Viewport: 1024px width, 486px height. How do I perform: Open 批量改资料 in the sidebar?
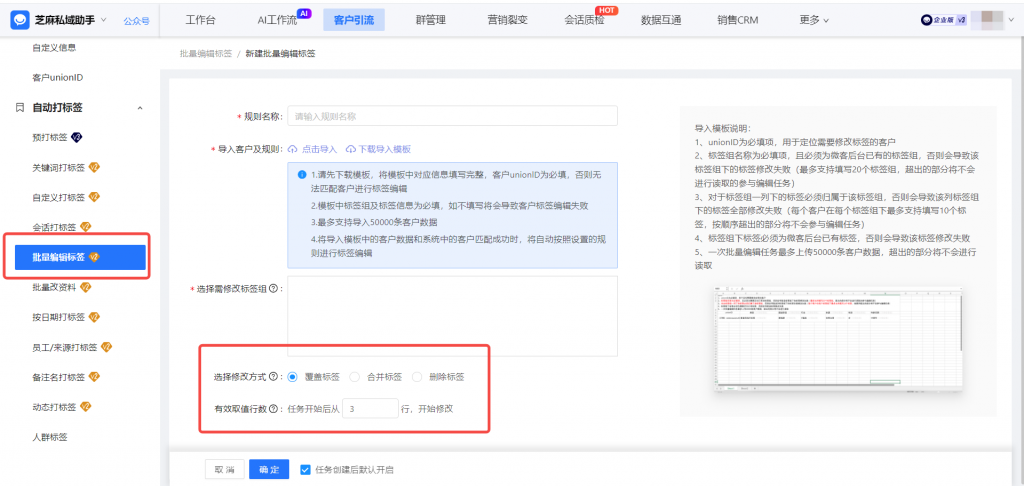(x=54, y=287)
